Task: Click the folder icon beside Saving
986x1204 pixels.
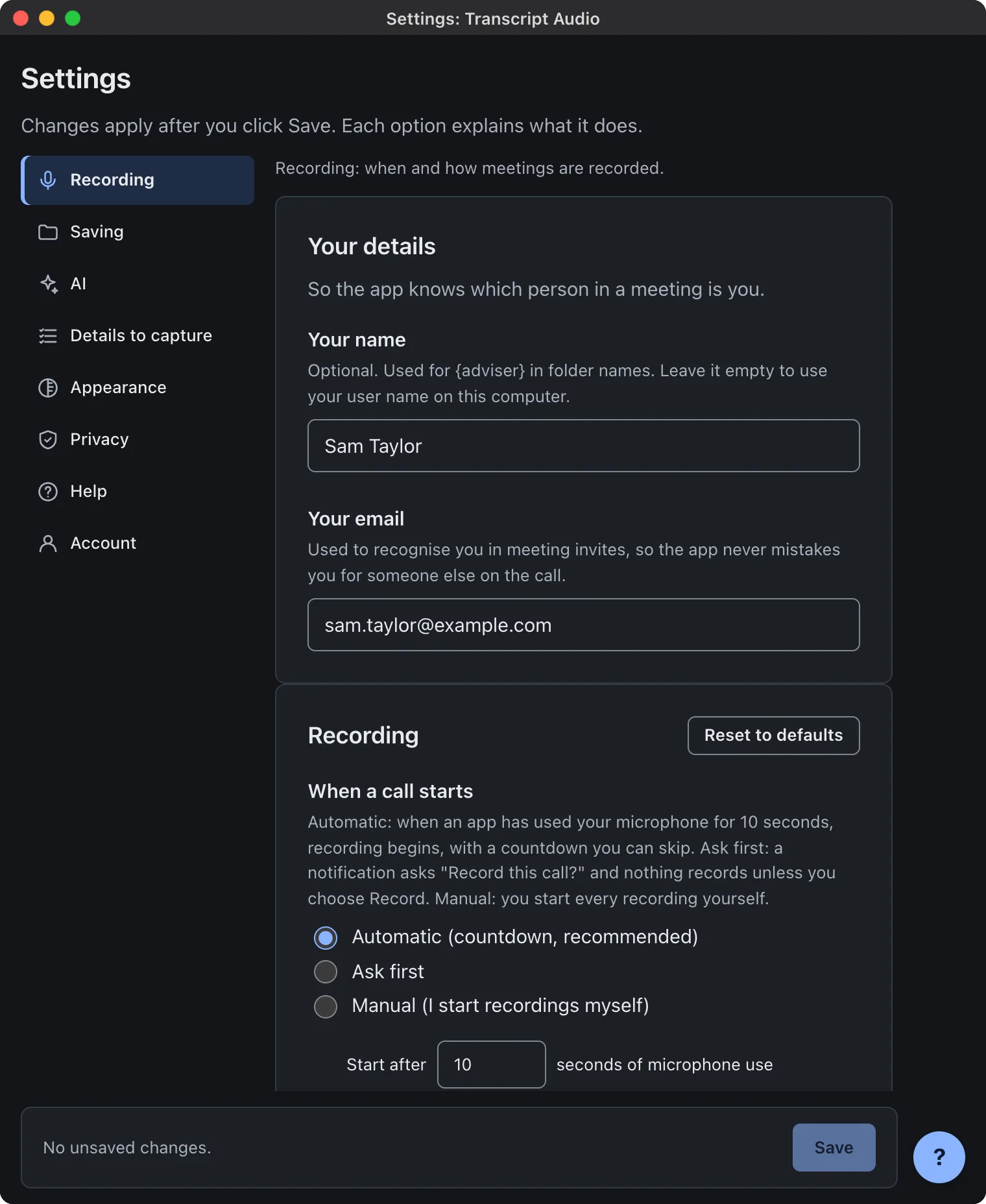Action: tap(48, 232)
